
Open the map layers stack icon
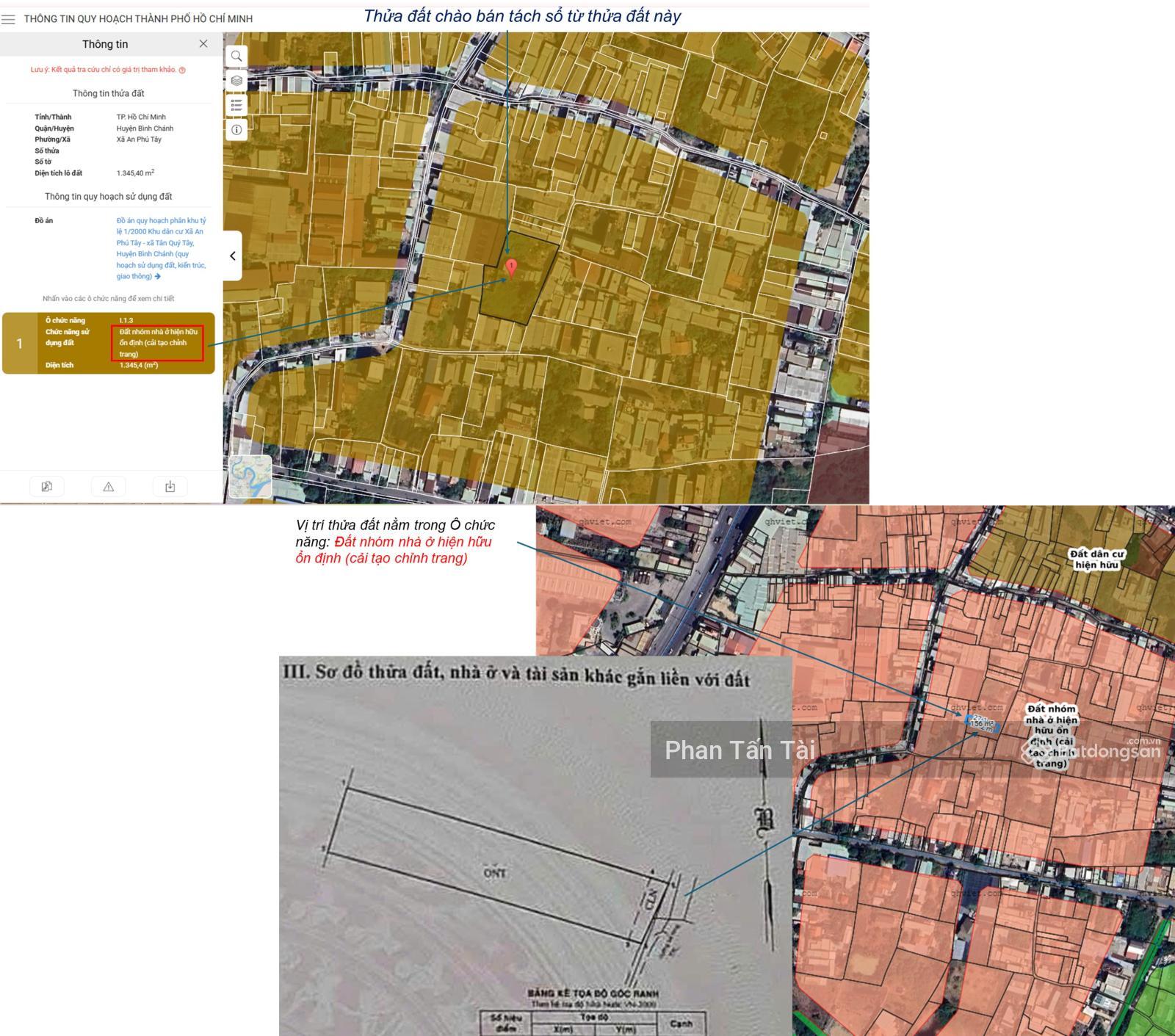(x=236, y=81)
